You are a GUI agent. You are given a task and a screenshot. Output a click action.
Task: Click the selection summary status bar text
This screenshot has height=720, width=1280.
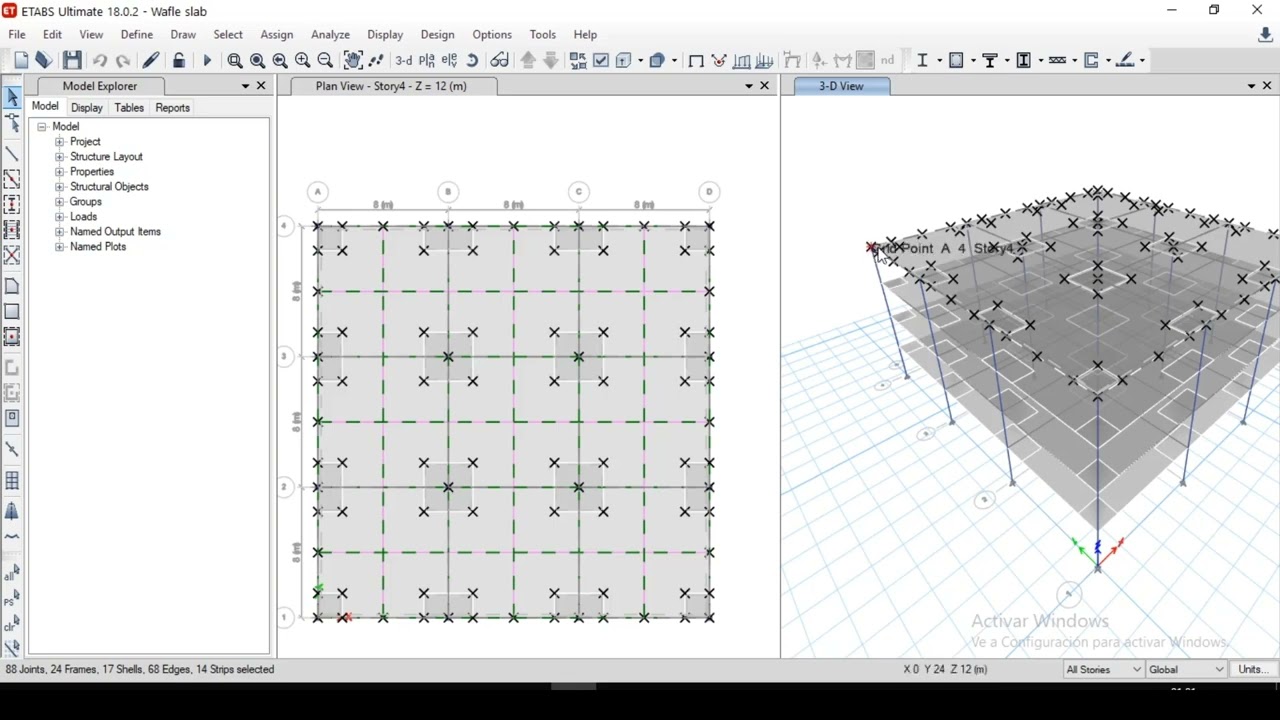140,669
